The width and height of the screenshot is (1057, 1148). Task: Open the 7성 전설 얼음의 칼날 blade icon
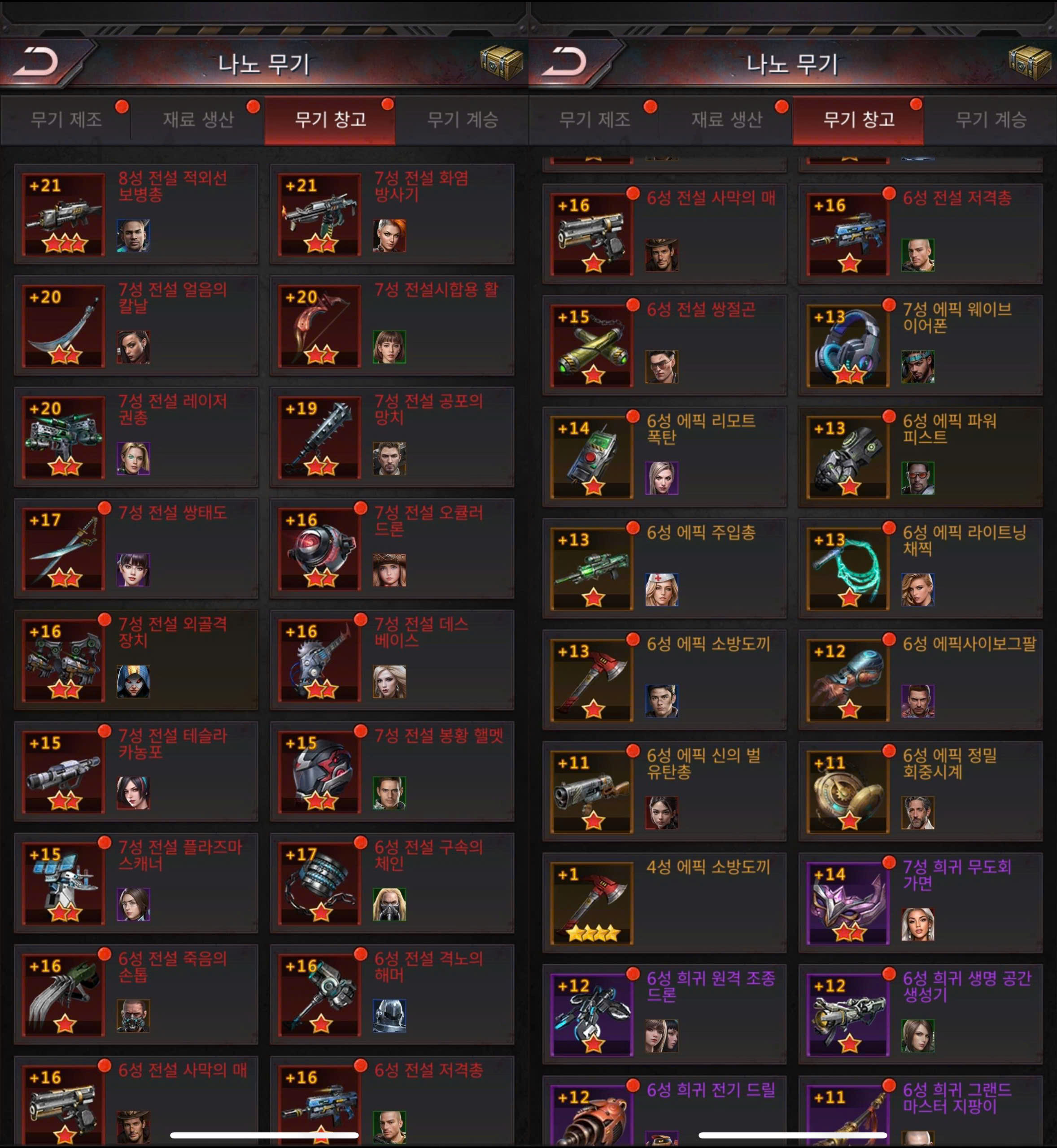click(64, 326)
